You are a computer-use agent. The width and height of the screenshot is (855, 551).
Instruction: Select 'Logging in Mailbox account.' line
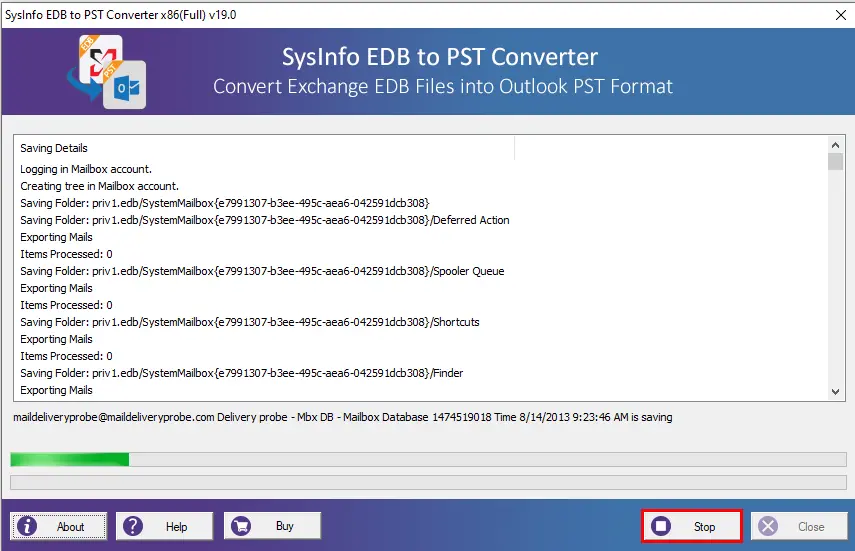point(86,169)
